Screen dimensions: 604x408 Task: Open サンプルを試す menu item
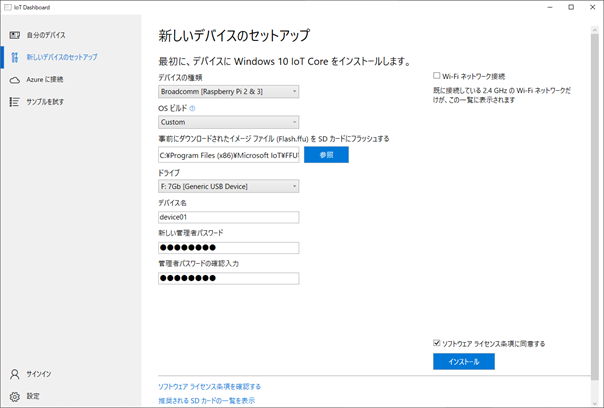point(45,102)
